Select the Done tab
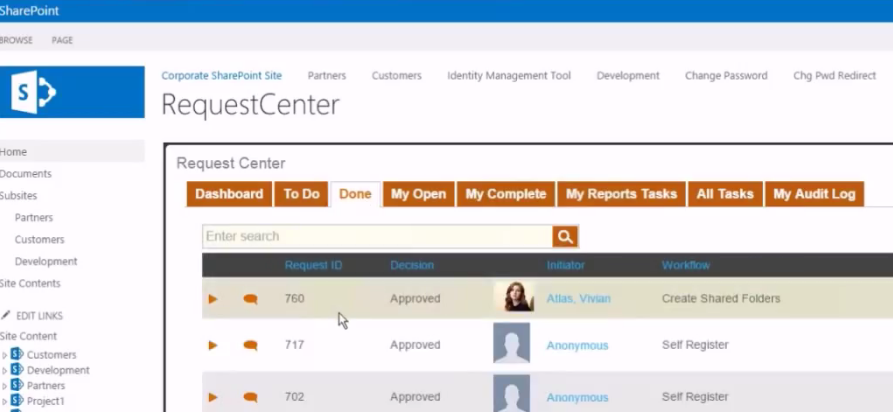The height and width of the screenshot is (412, 893). pos(355,194)
